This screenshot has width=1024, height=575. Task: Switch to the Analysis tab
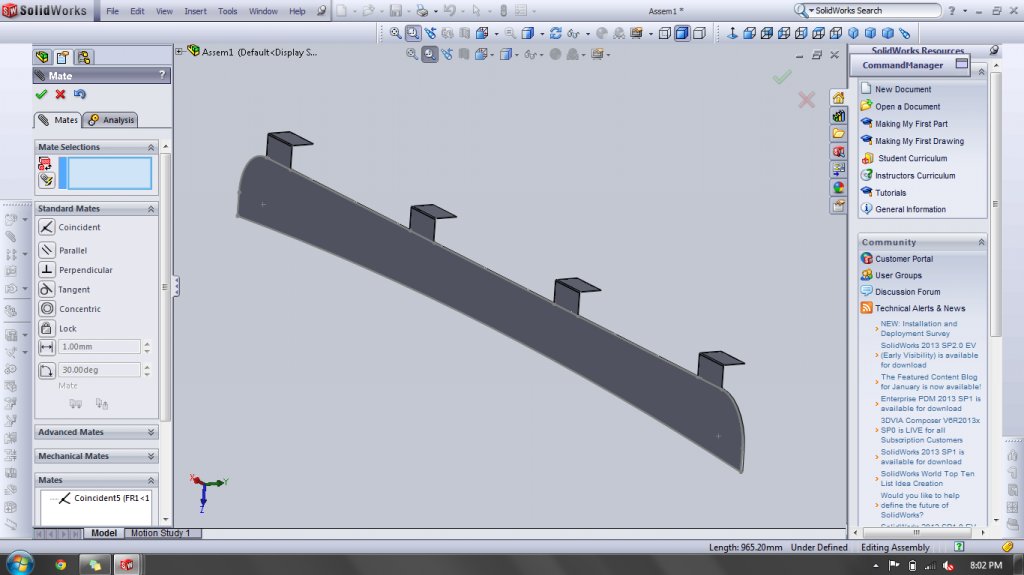pos(111,120)
